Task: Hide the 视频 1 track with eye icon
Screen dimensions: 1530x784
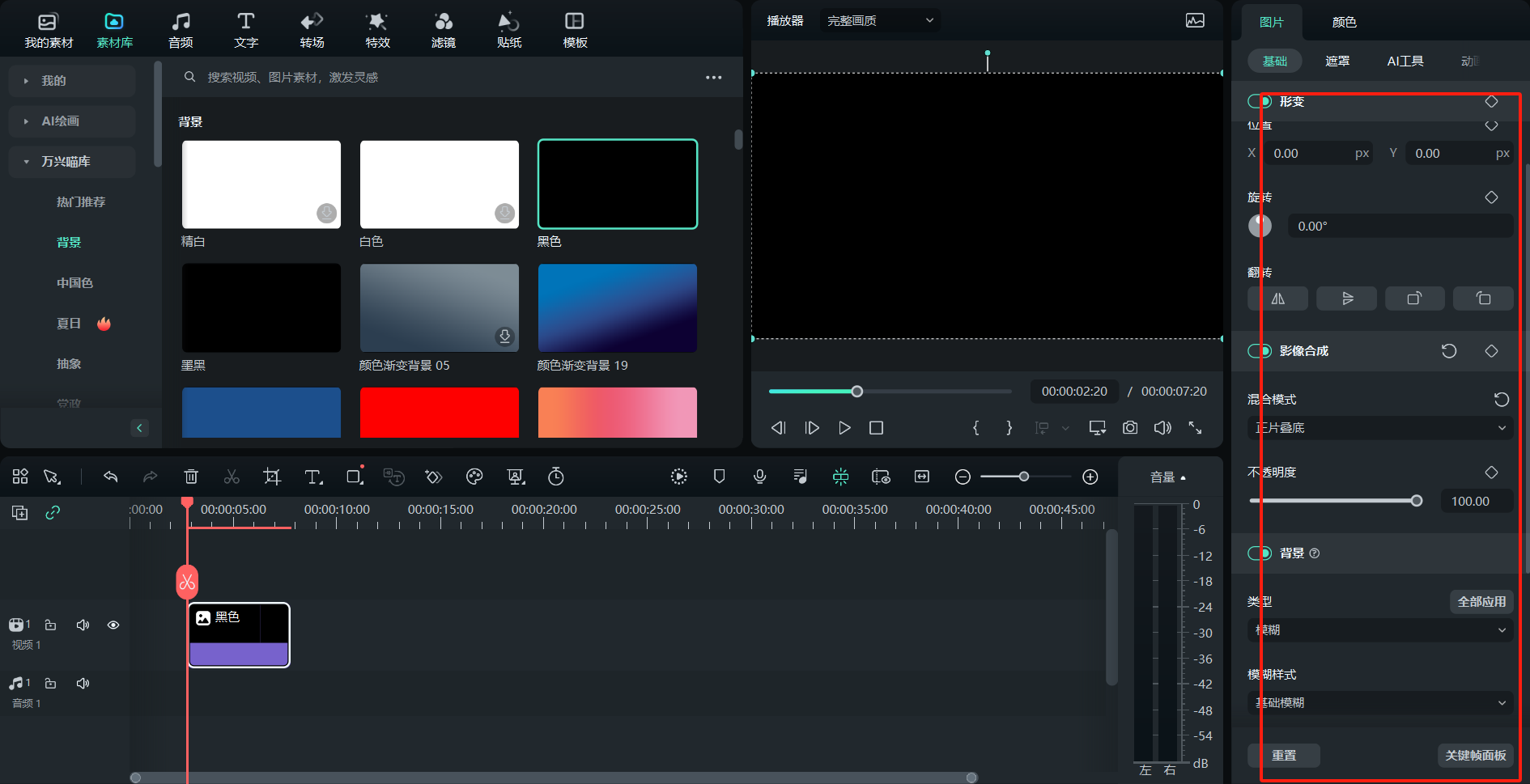Action: [x=113, y=625]
